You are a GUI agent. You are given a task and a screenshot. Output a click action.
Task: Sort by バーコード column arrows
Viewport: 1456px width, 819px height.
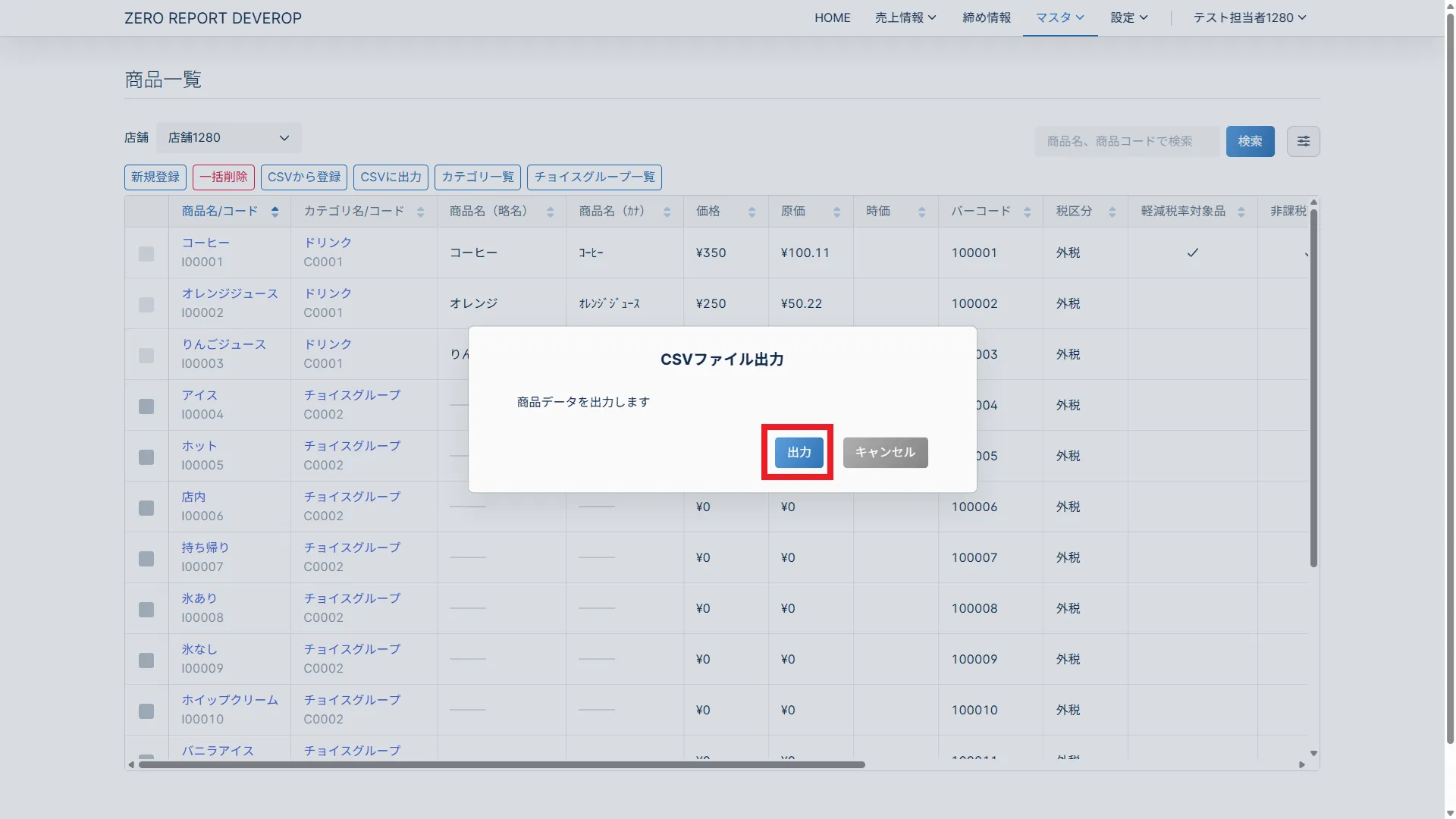[1027, 212]
